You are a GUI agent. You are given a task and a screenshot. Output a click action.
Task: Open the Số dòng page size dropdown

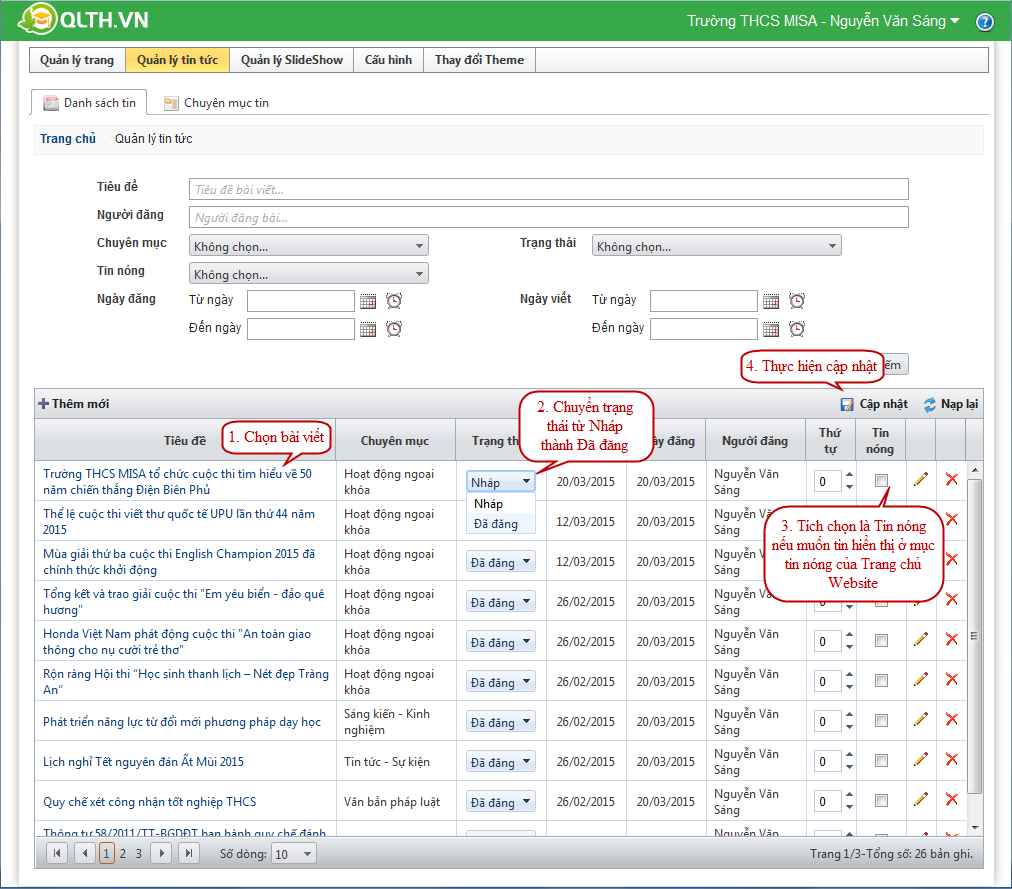(x=294, y=854)
